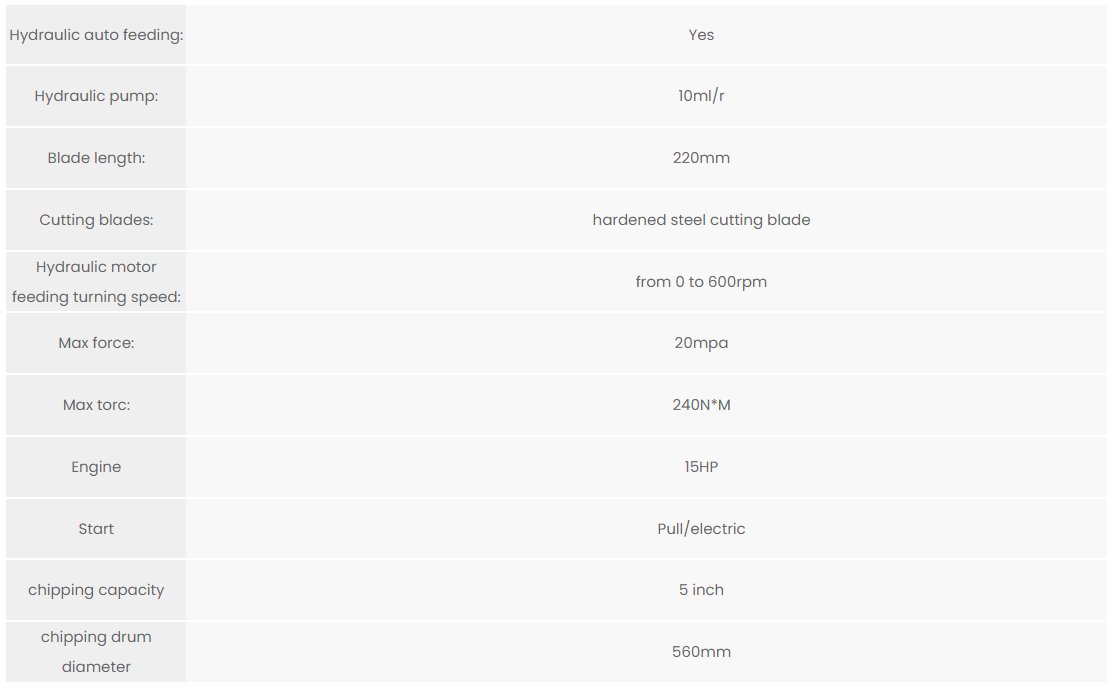
Task: Click the "Max torc:" label
Action: (96, 405)
